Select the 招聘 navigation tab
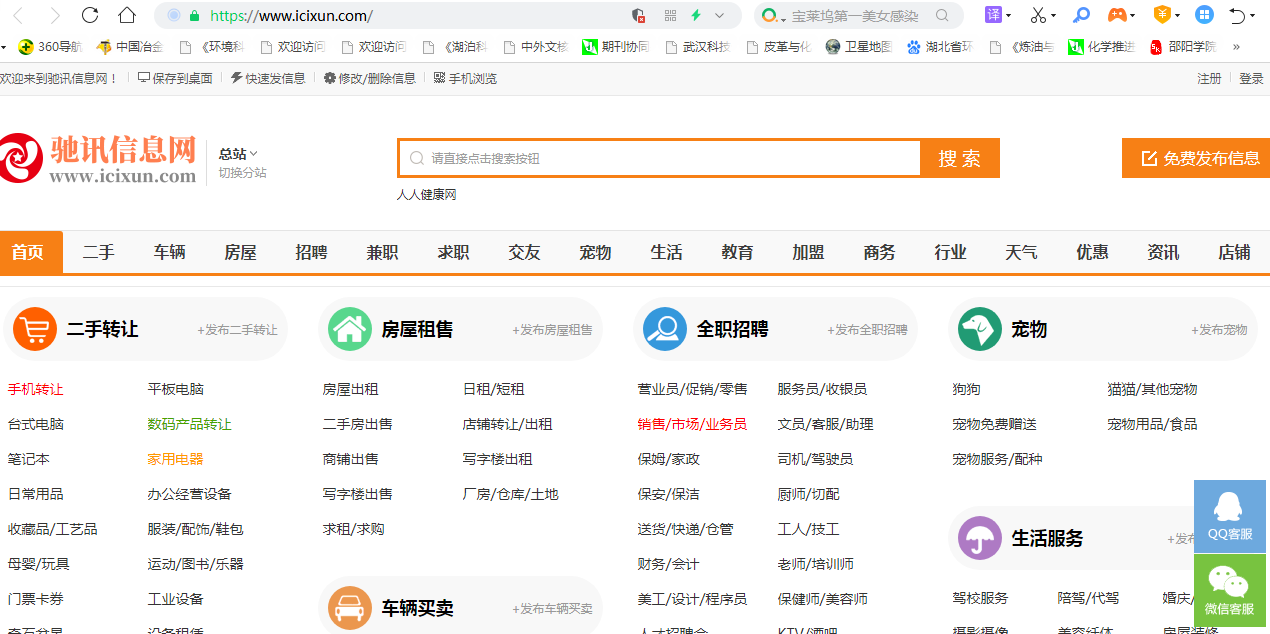The width and height of the screenshot is (1270, 634). (x=311, y=252)
